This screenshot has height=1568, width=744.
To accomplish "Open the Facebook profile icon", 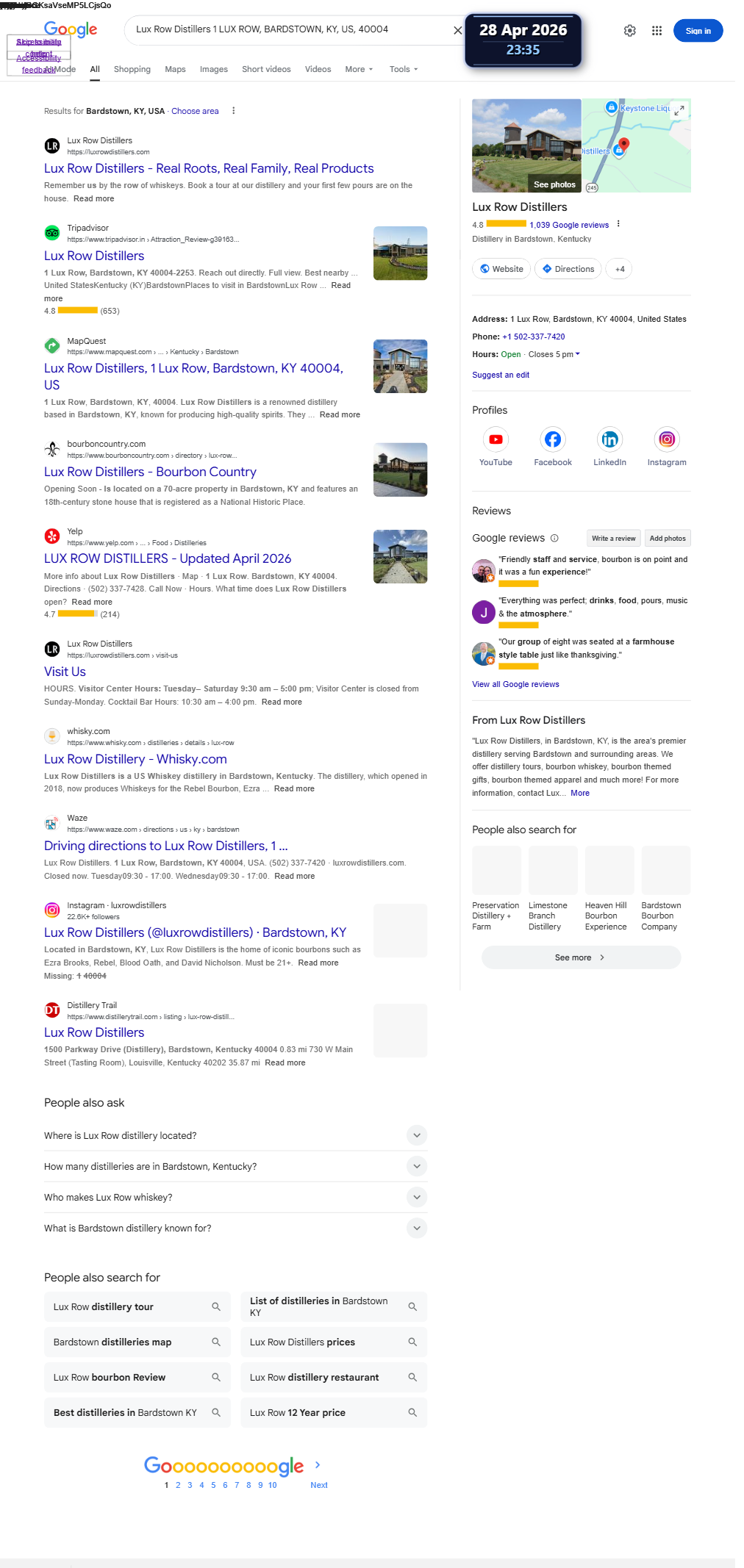I will coord(553,439).
